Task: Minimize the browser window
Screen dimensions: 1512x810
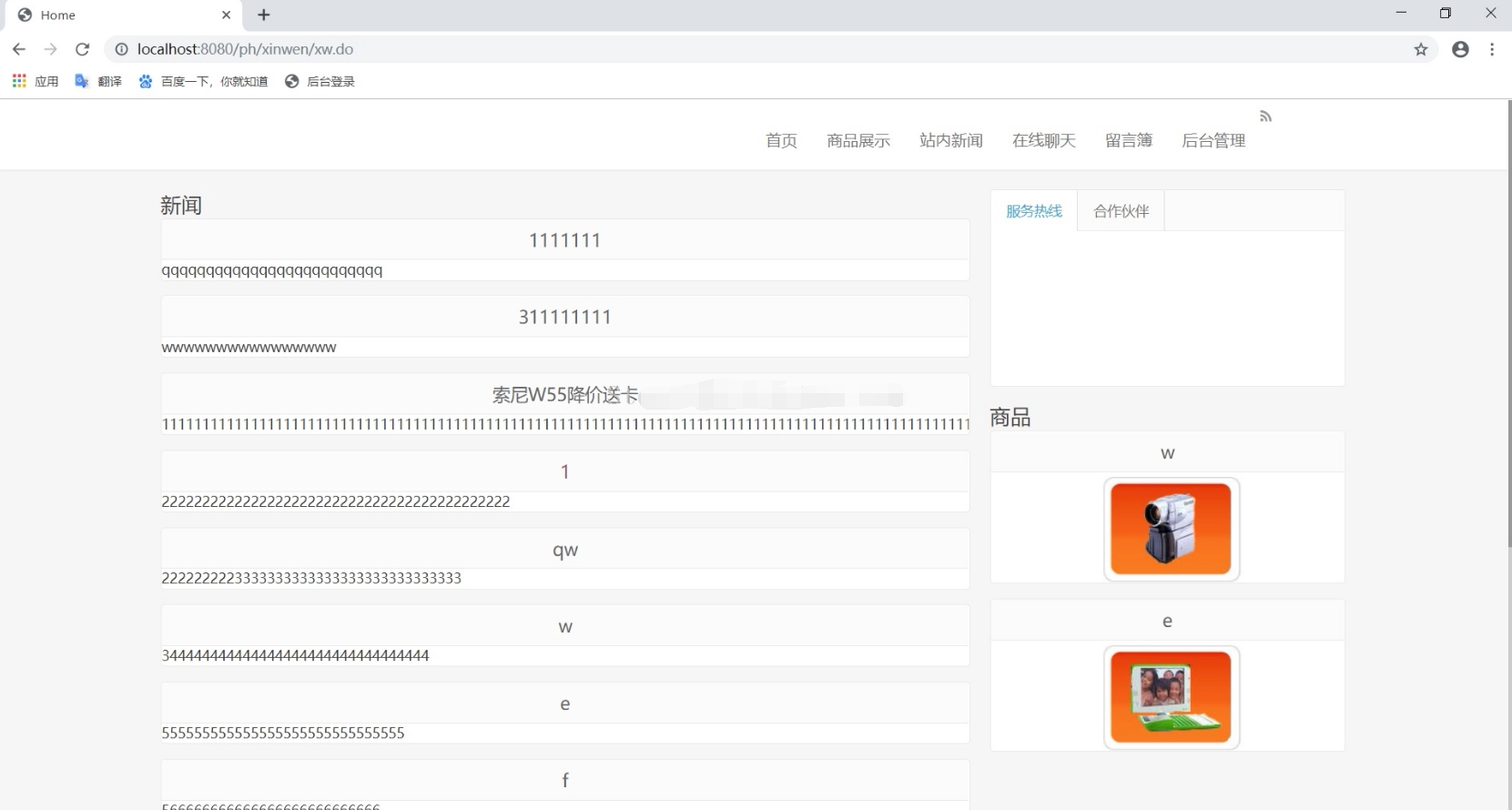Action: (1401, 13)
